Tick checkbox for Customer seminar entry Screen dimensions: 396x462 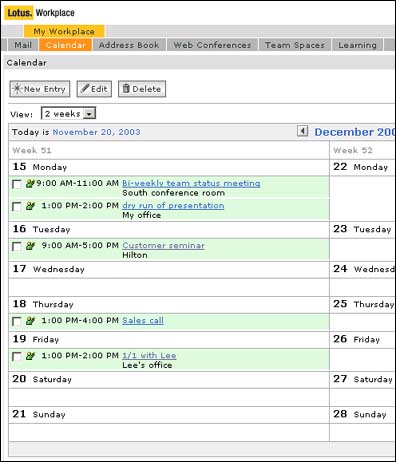pyautogui.click(x=17, y=247)
